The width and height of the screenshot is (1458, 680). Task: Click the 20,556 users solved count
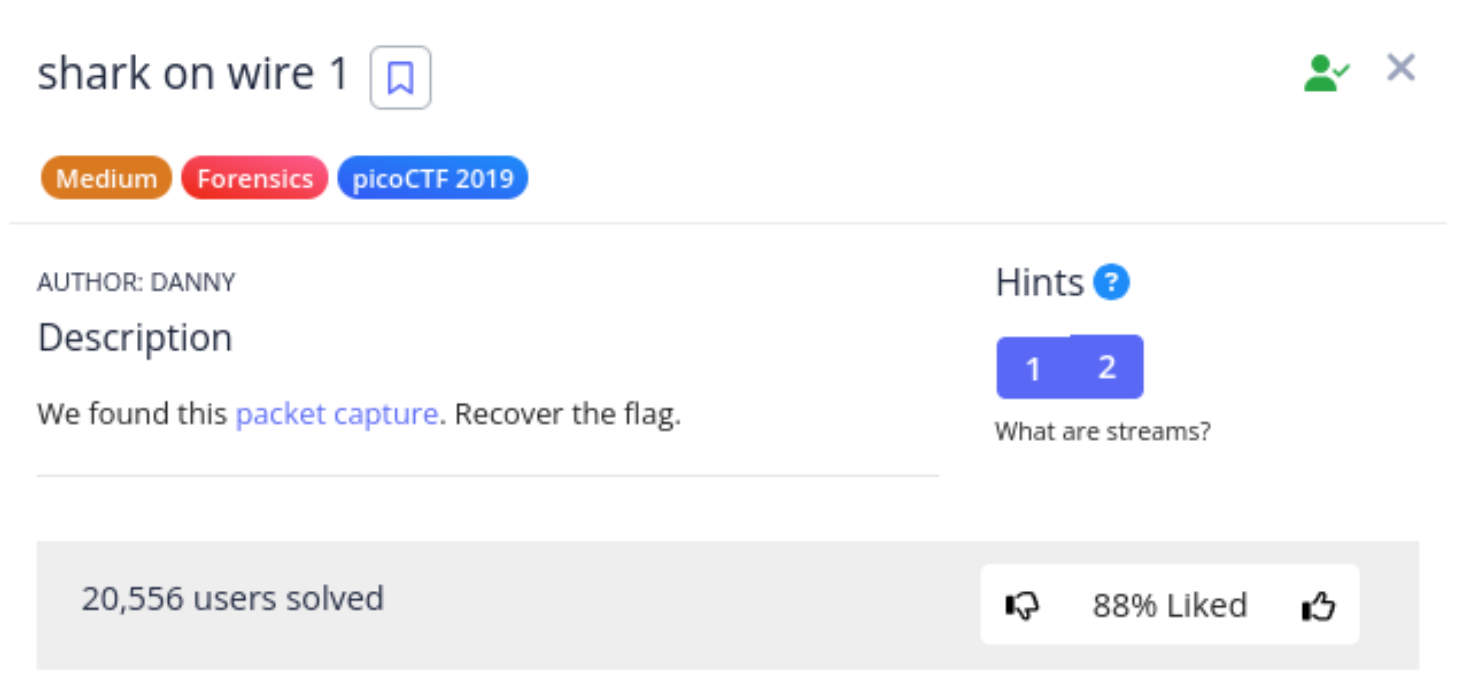[x=232, y=598]
